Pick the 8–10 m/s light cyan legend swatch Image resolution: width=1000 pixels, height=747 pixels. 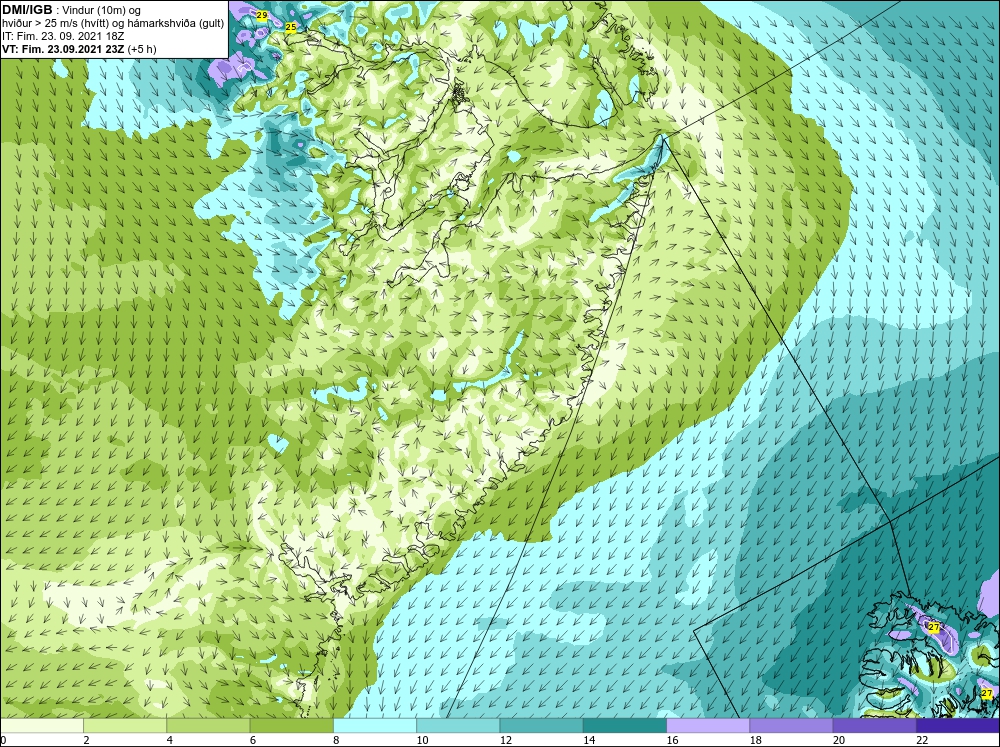click(375, 726)
